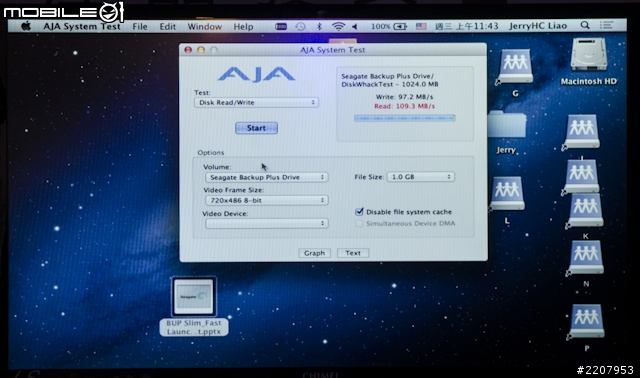The image size is (640, 378).
Task: Click the Write: 97.2 MB/s result
Action: pos(404,97)
